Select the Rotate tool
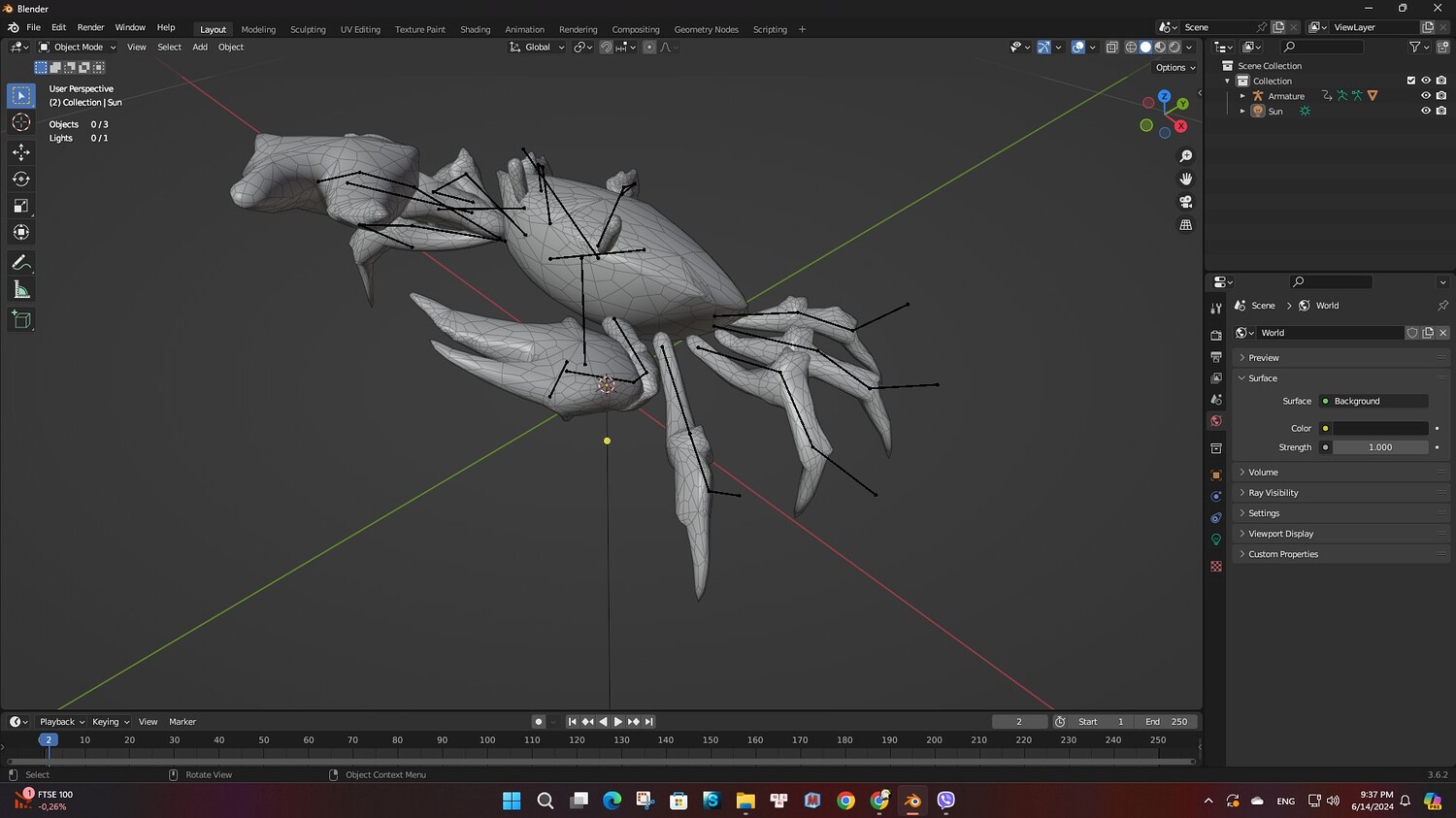Image resolution: width=1456 pixels, height=818 pixels. pos(20,180)
